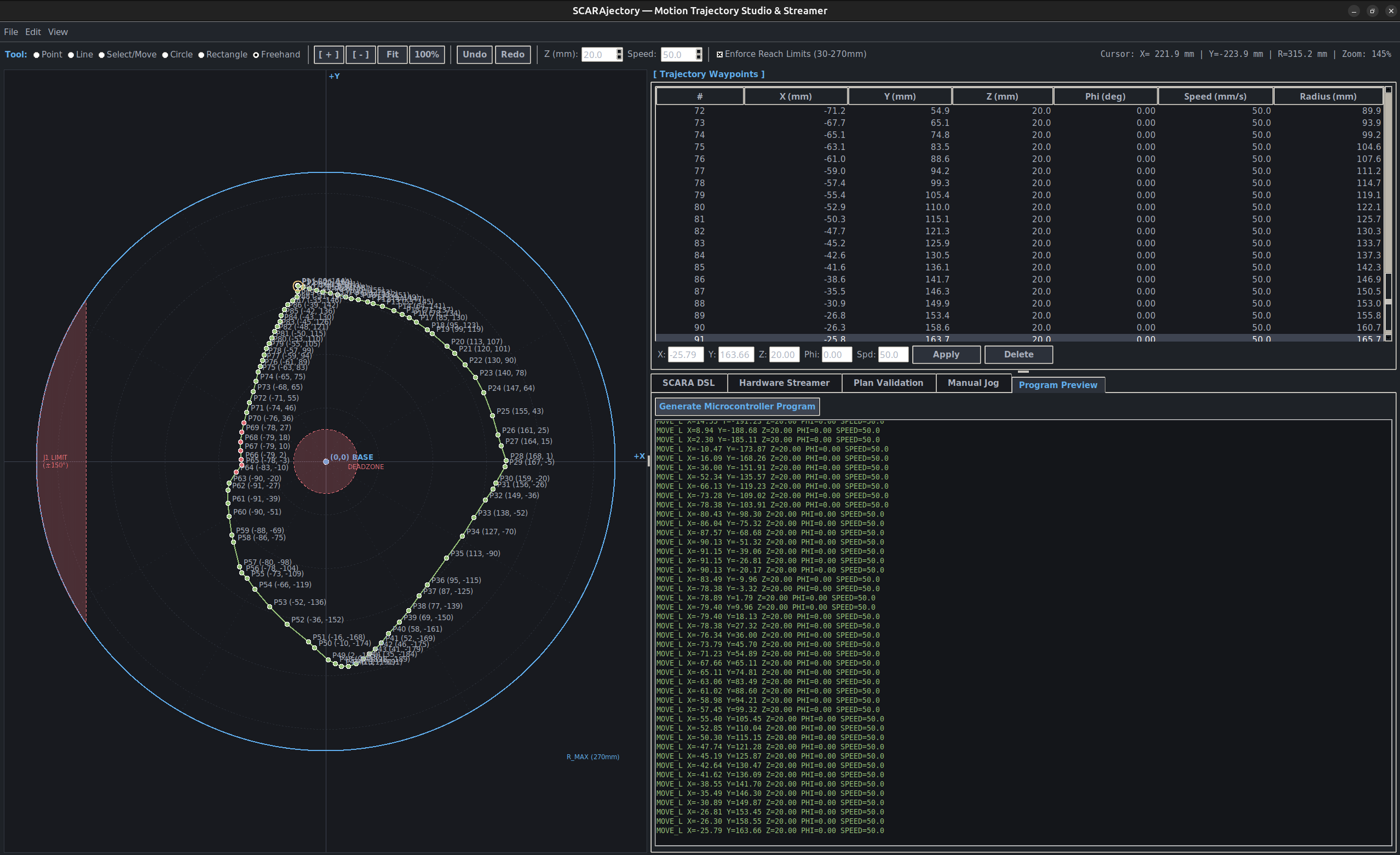Image resolution: width=1400 pixels, height=855 pixels.
Task: Click the Redo button
Action: (512, 55)
